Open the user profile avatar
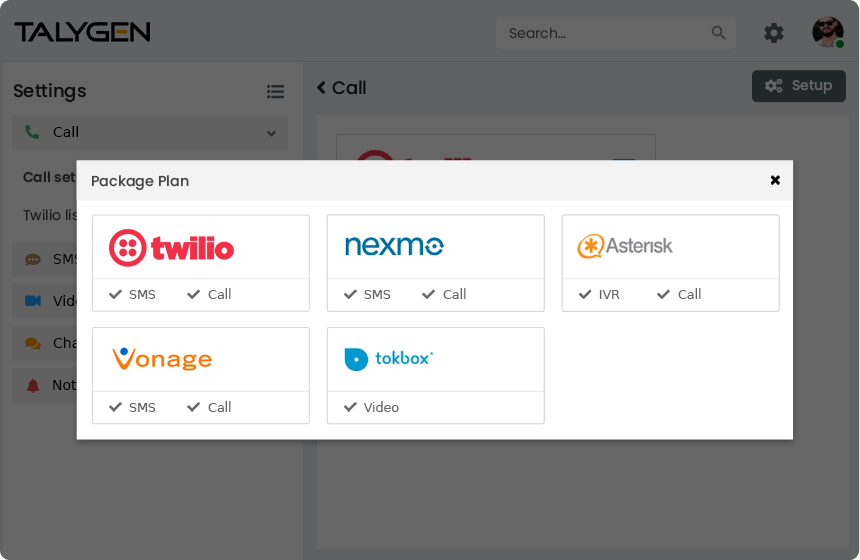This screenshot has height=560, width=860. click(828, 32)
